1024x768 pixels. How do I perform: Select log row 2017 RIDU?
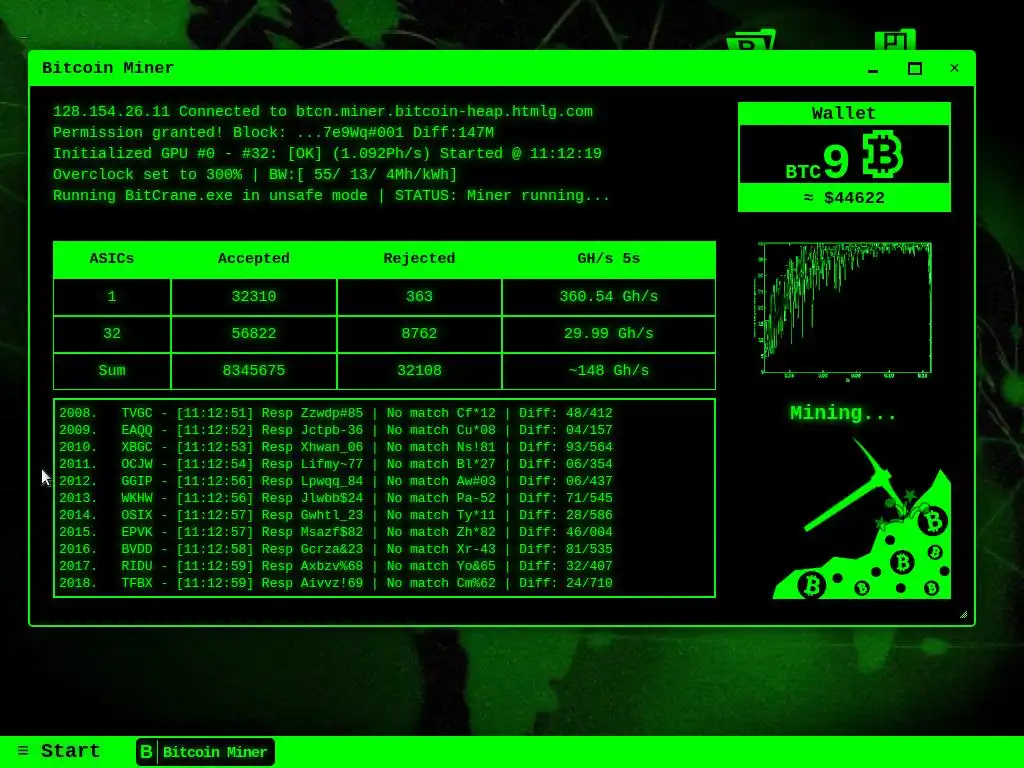(336, 566)
